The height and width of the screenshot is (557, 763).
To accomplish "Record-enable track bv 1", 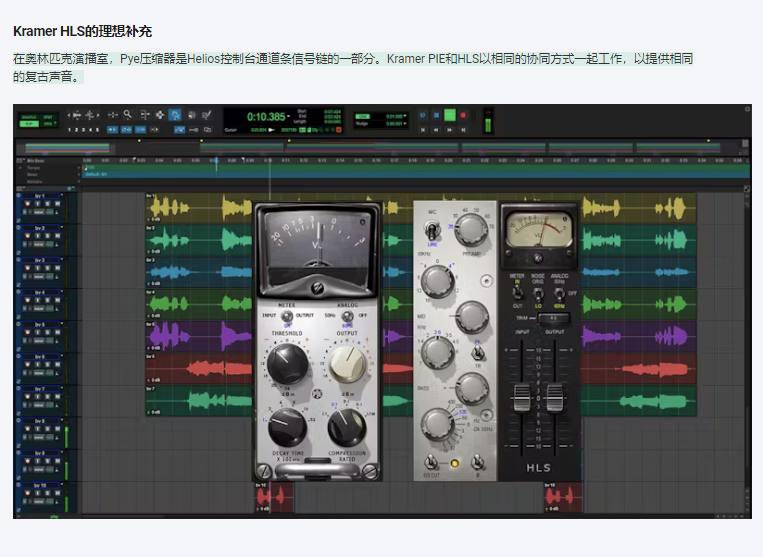I will [x=27, y=203].
